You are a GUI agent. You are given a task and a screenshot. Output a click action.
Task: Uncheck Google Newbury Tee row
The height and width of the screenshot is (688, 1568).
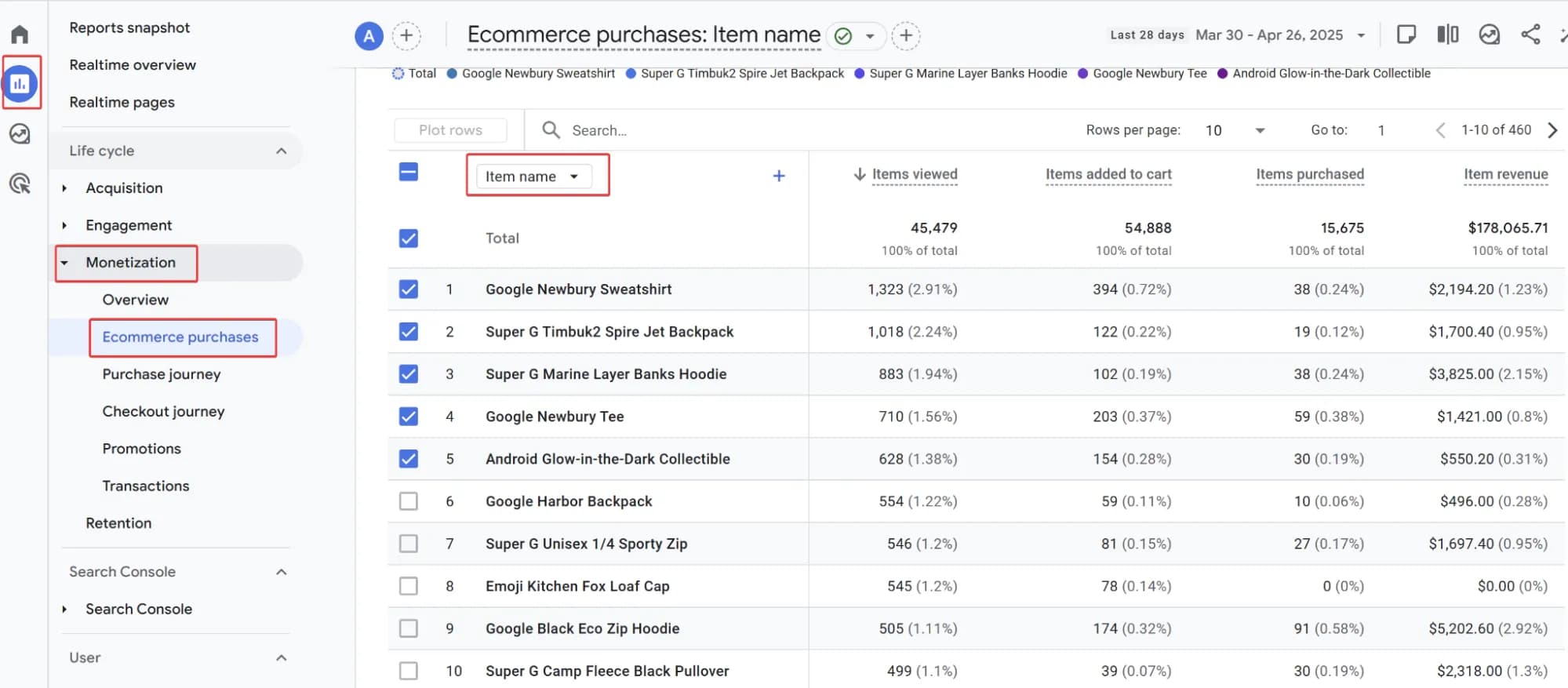click(x=409, y=416)
